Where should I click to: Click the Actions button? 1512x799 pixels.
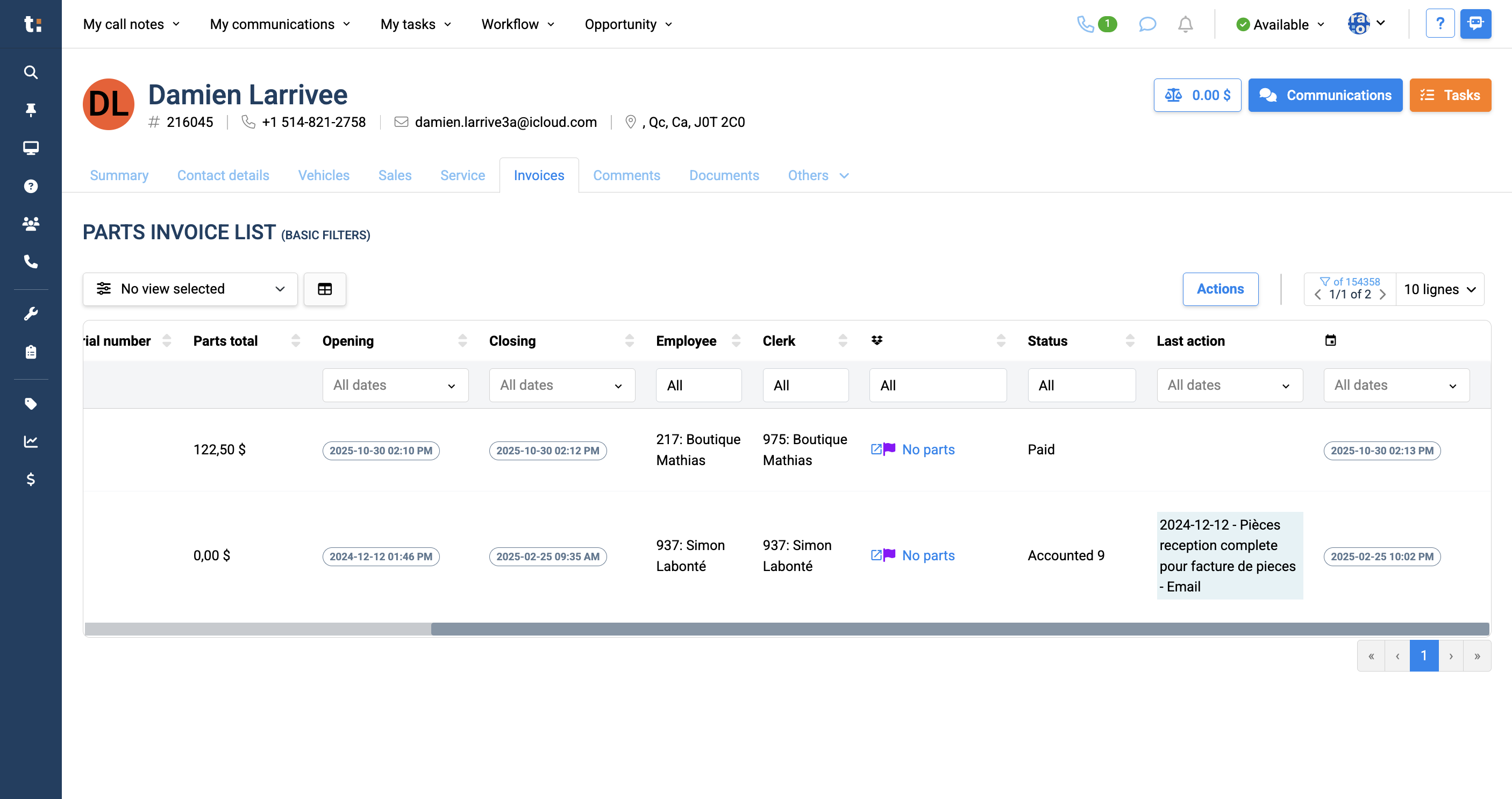1220,289
